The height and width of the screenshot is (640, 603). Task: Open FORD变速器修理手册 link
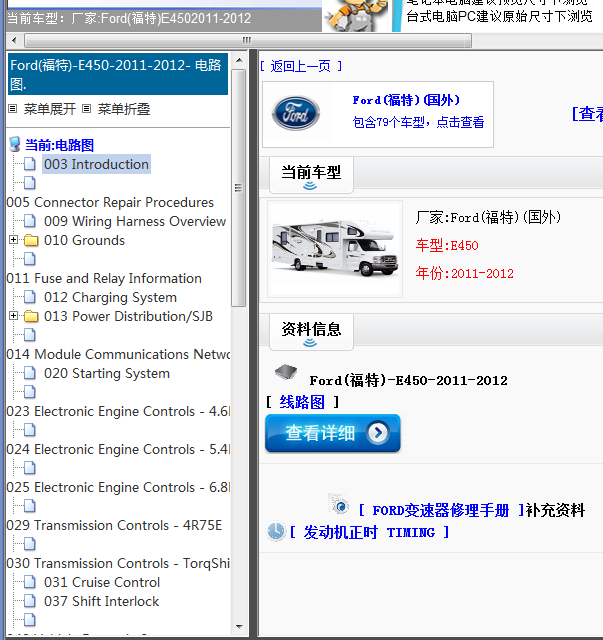click(442, 510)
